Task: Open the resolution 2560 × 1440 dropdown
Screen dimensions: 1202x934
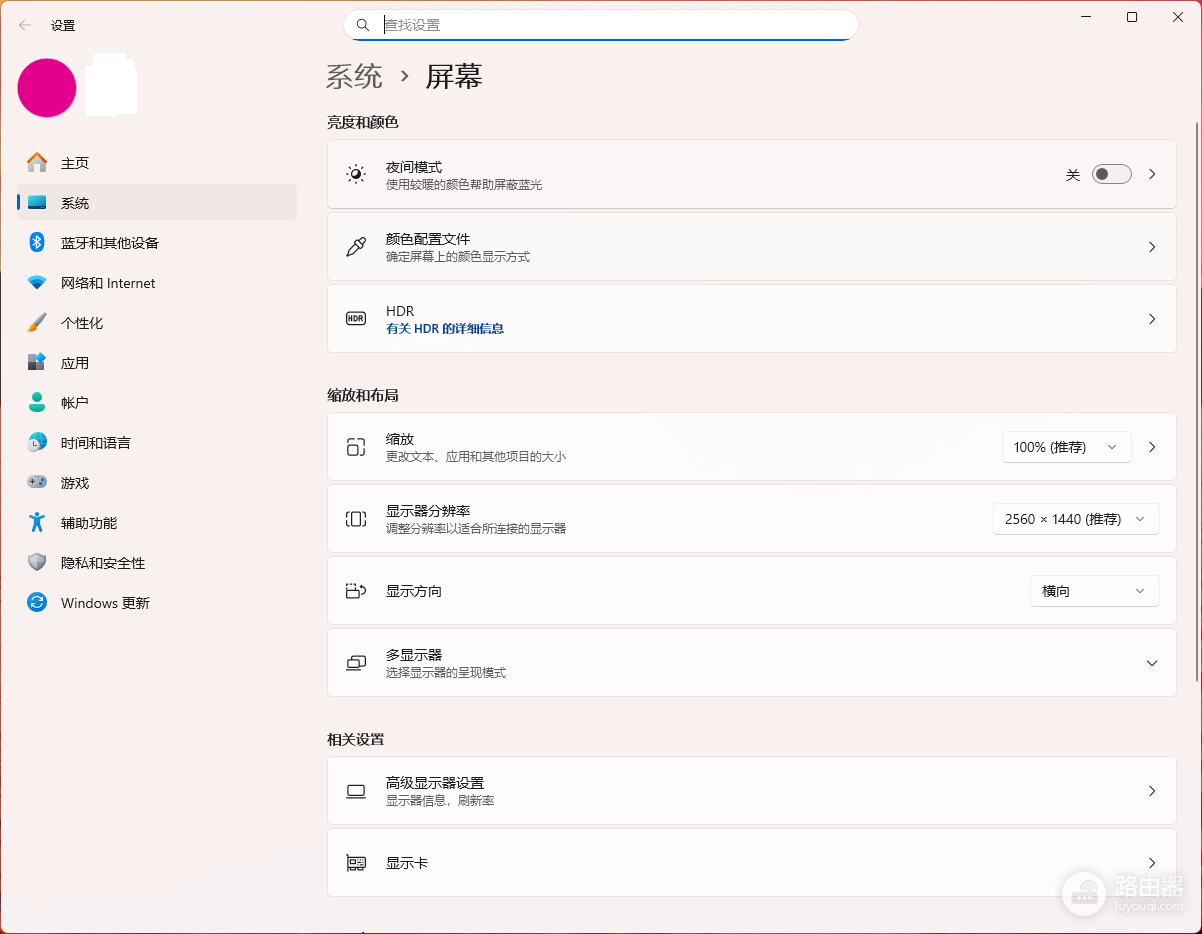Action: coord(1076,519)
